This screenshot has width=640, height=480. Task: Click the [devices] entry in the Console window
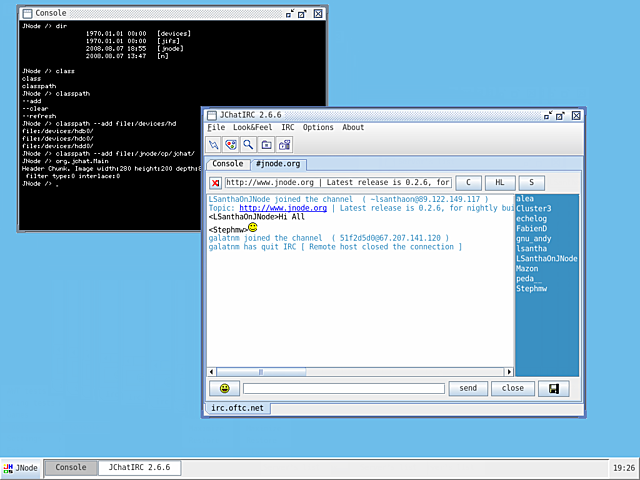pyautogui.click(x=174, y=33)
